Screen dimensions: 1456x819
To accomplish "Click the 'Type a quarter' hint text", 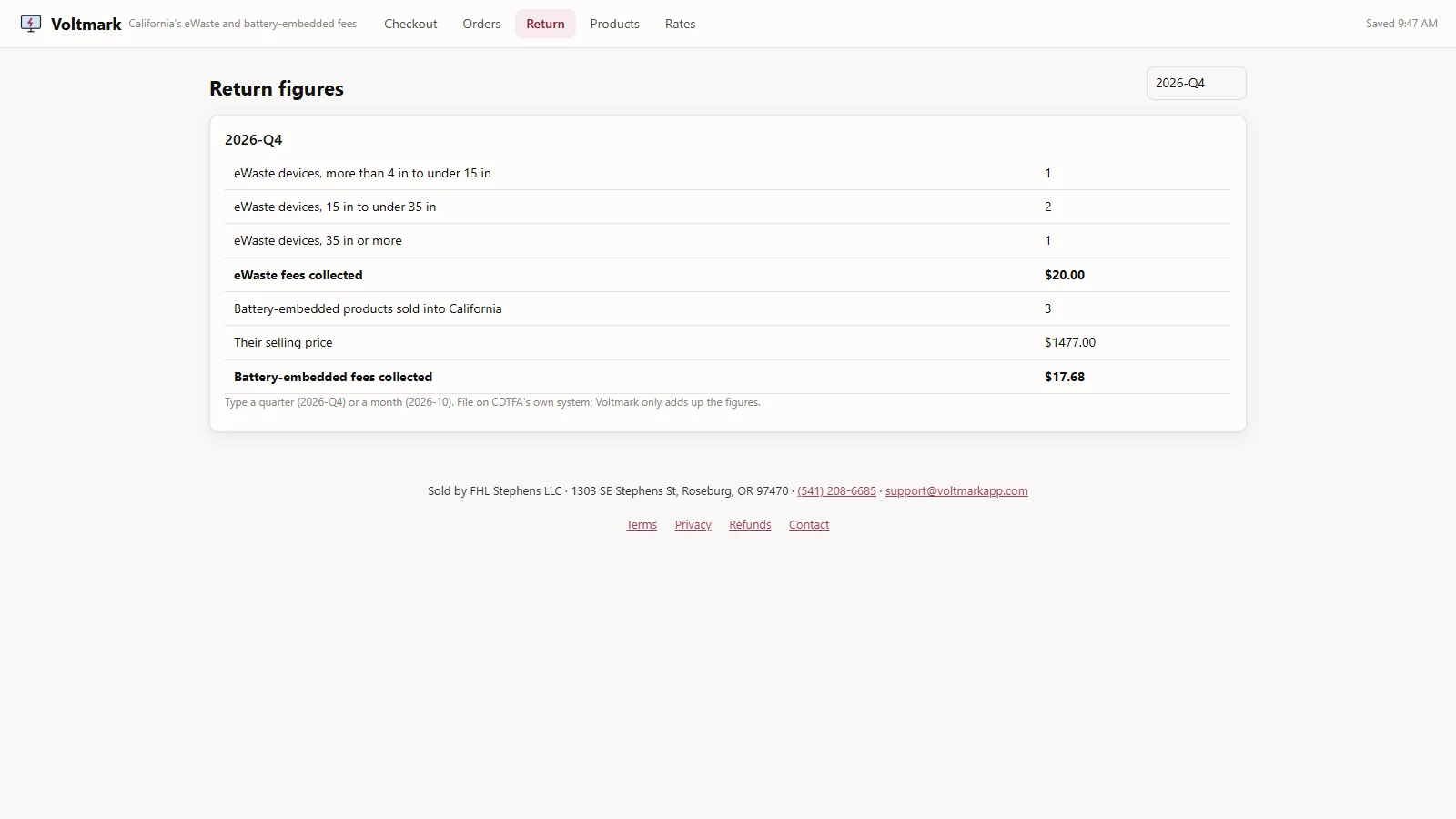I will [492, 402].
